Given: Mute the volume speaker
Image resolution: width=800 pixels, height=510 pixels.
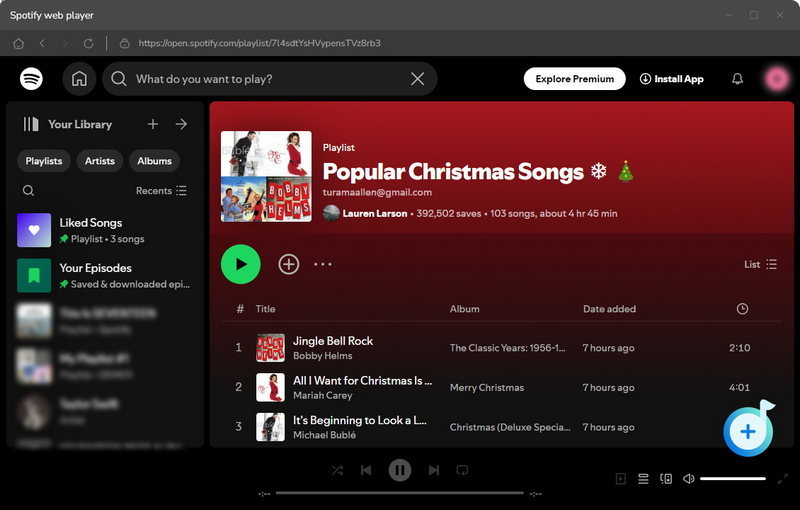Looking at the screenshot, I should (688, 479).
